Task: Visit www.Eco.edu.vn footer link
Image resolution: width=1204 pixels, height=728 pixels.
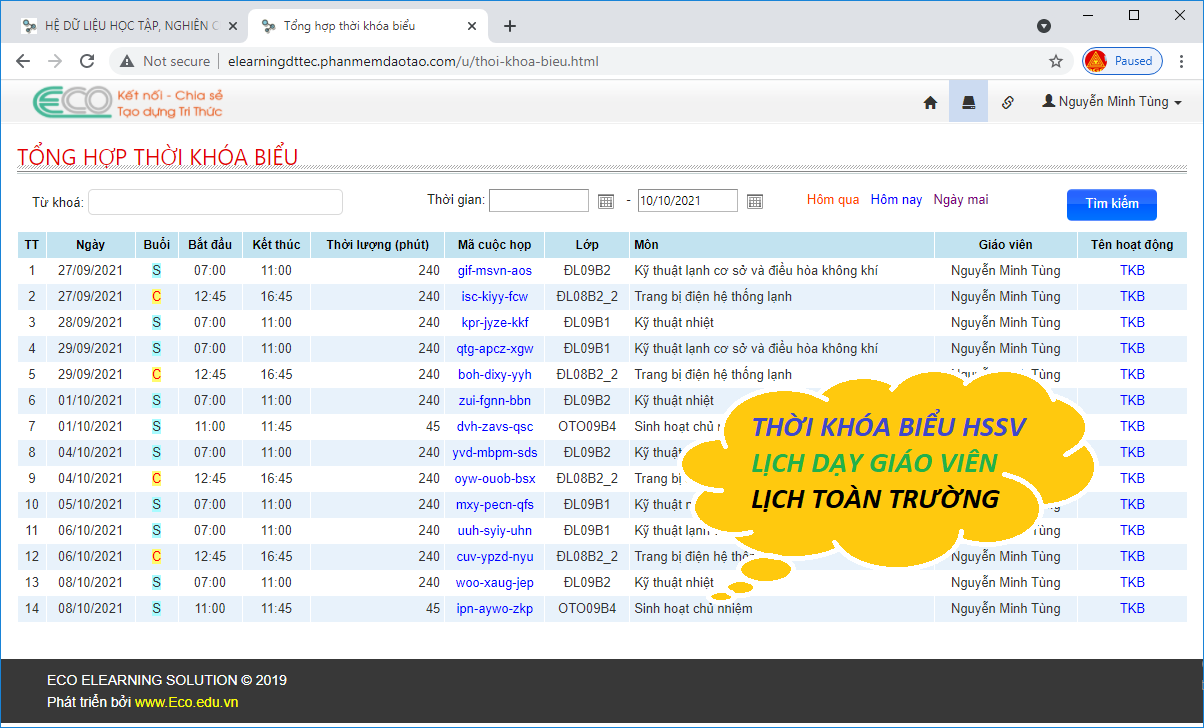Action: [186, 702]
